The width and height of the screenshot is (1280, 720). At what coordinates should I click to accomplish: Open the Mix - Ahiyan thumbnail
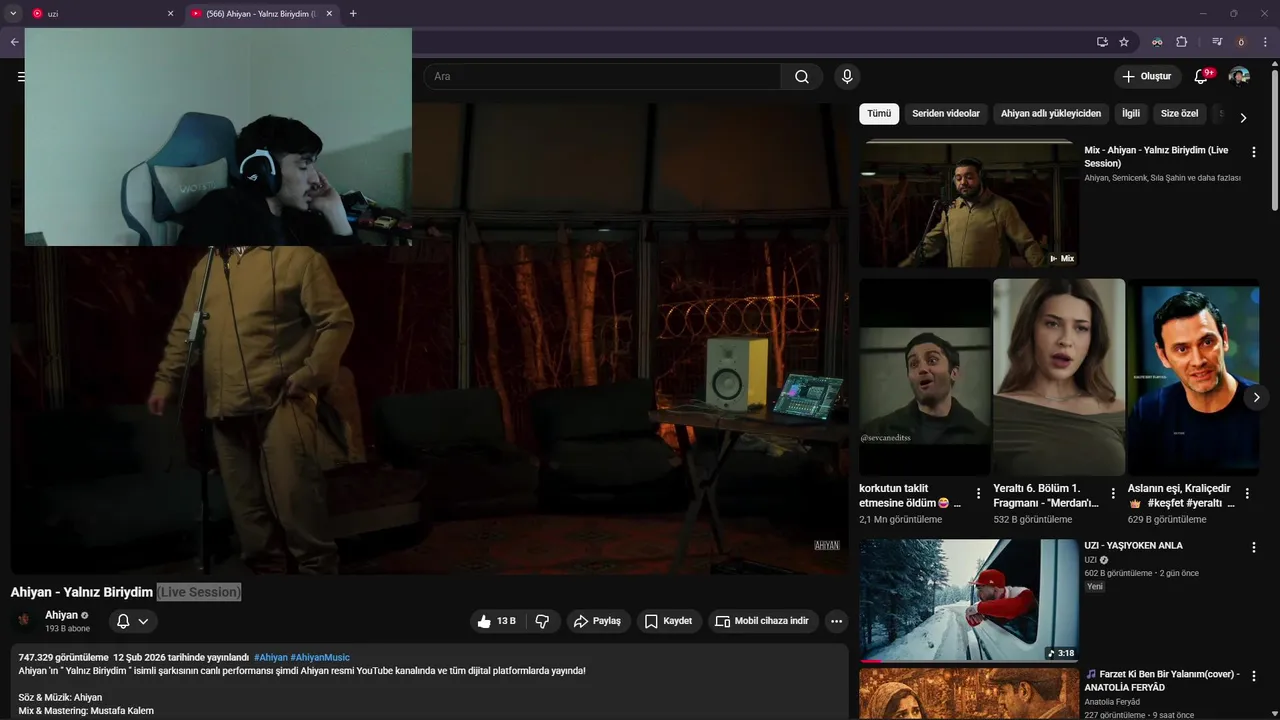point(969,204)
